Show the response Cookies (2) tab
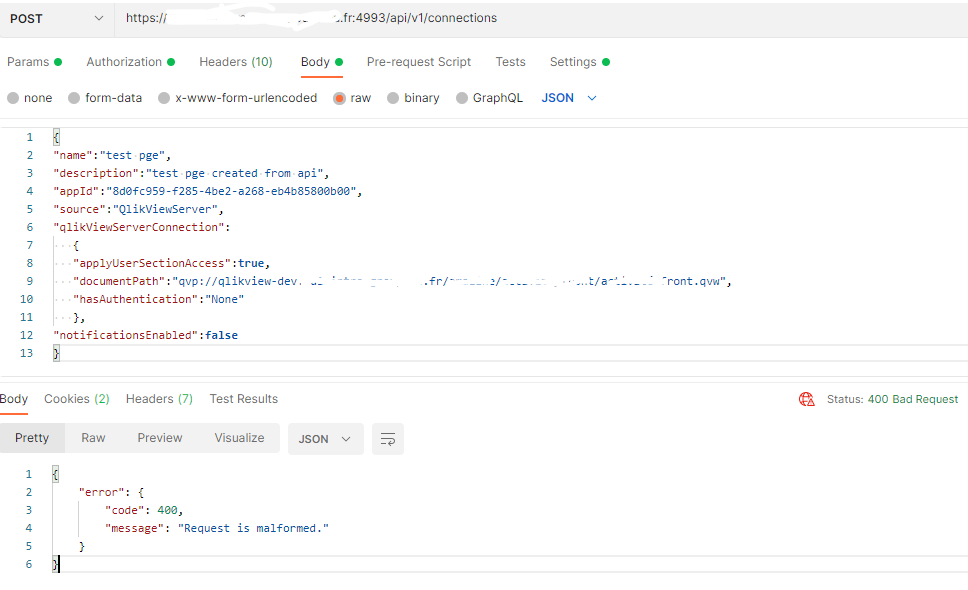The width and height of the screenshot is (968, 590). [x=76, y=399]
